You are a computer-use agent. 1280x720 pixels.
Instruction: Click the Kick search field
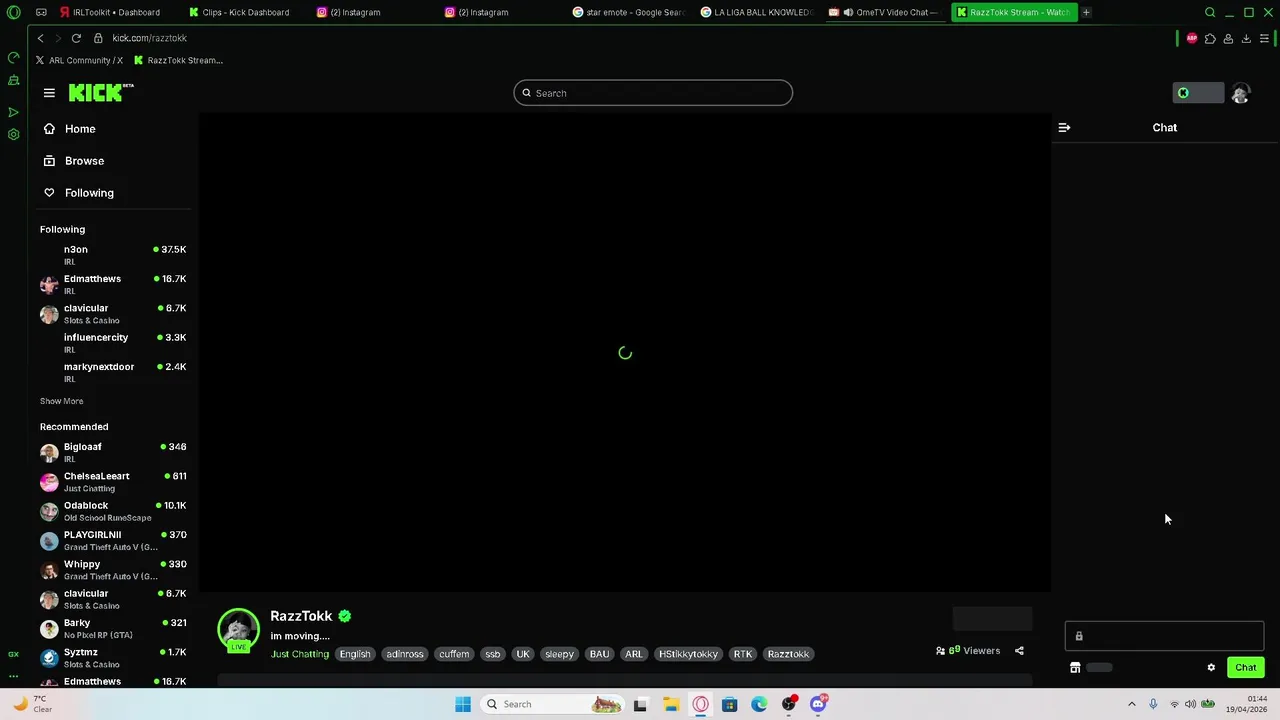[x=653, y=93]
